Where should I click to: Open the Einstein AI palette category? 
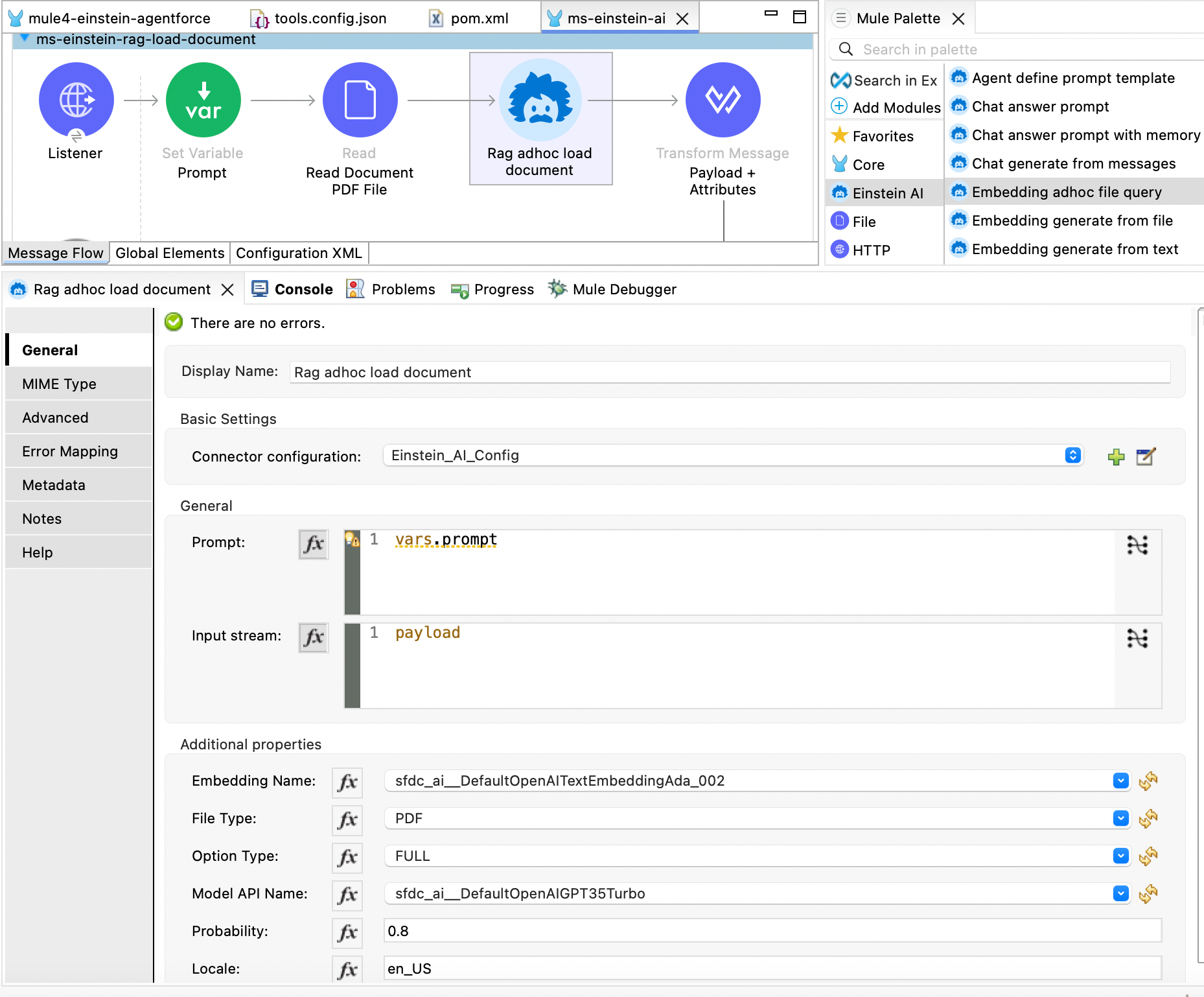pyautogui.click(x=885, y=193)
